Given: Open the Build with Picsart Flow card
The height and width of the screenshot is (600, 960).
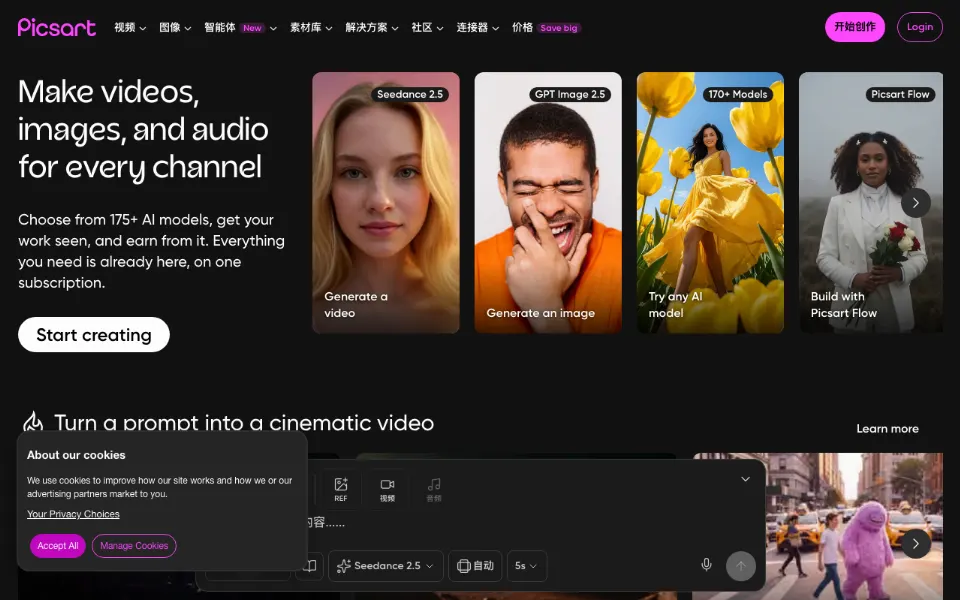Looking at the screenshot, I should (x=871, y=203).
